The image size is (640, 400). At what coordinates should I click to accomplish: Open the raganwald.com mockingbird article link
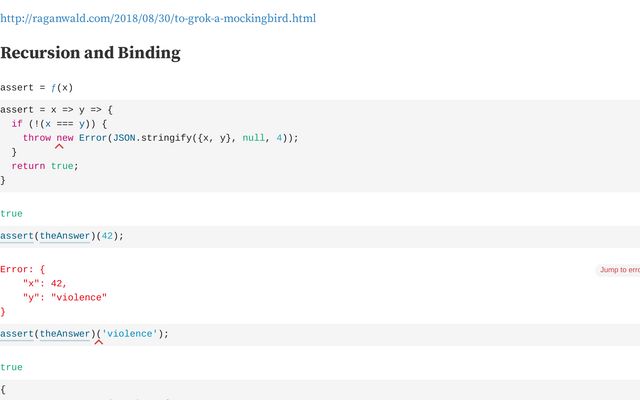pos(158,18)
